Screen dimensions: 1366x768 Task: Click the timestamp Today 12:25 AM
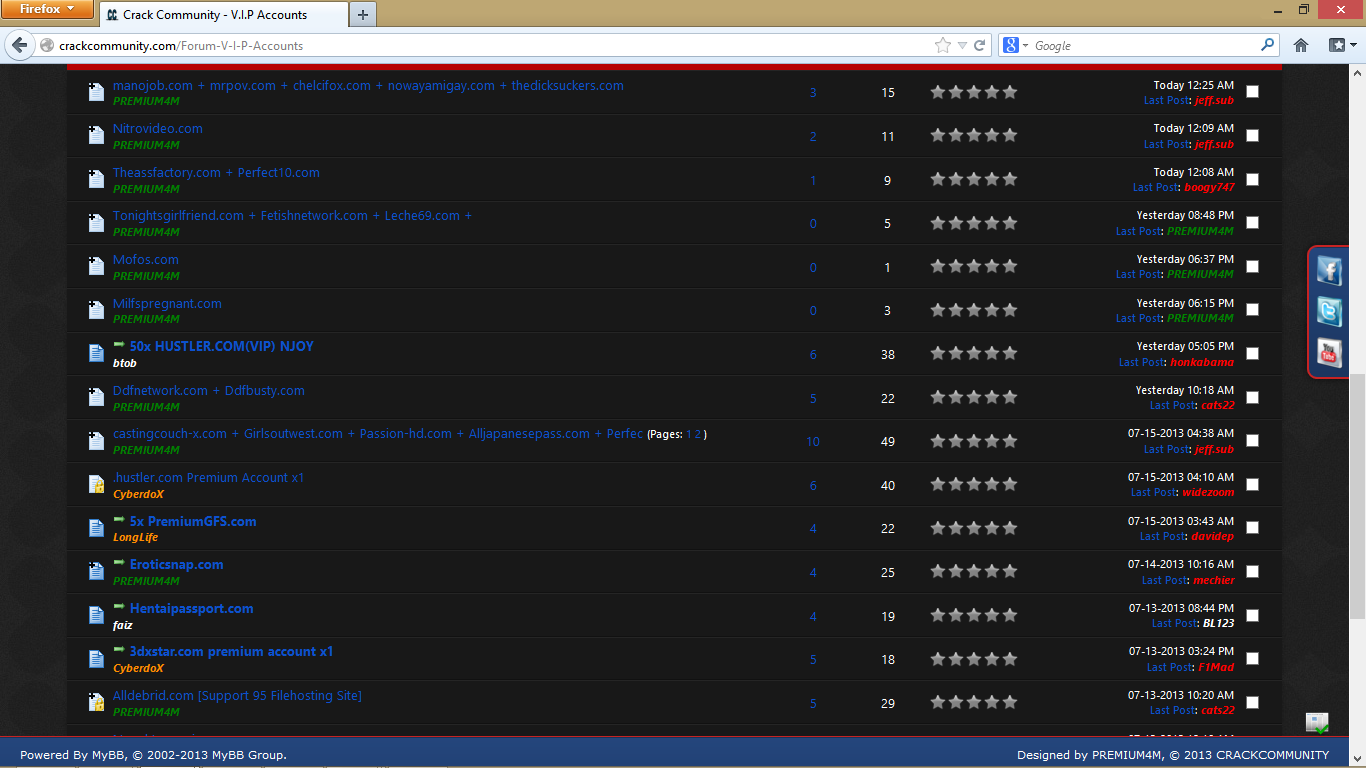point(1194,85)
